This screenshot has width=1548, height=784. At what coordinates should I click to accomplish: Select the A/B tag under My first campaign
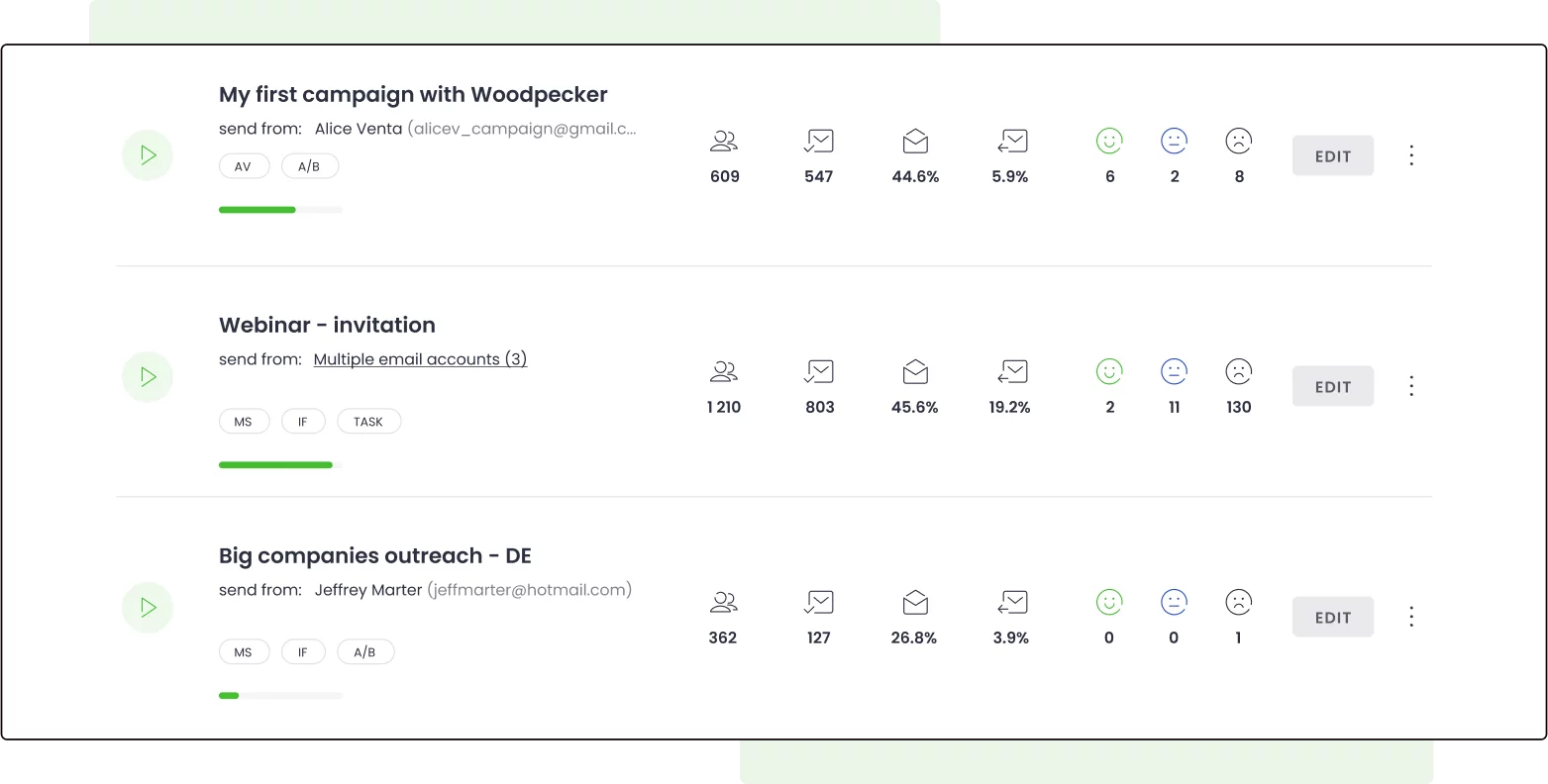[x=309, y=166]
